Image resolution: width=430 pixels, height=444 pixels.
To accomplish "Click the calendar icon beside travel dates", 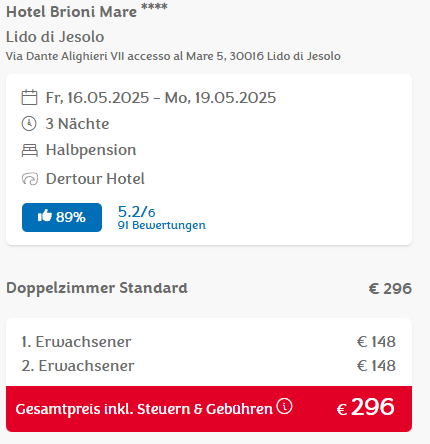I will (29, 97).
